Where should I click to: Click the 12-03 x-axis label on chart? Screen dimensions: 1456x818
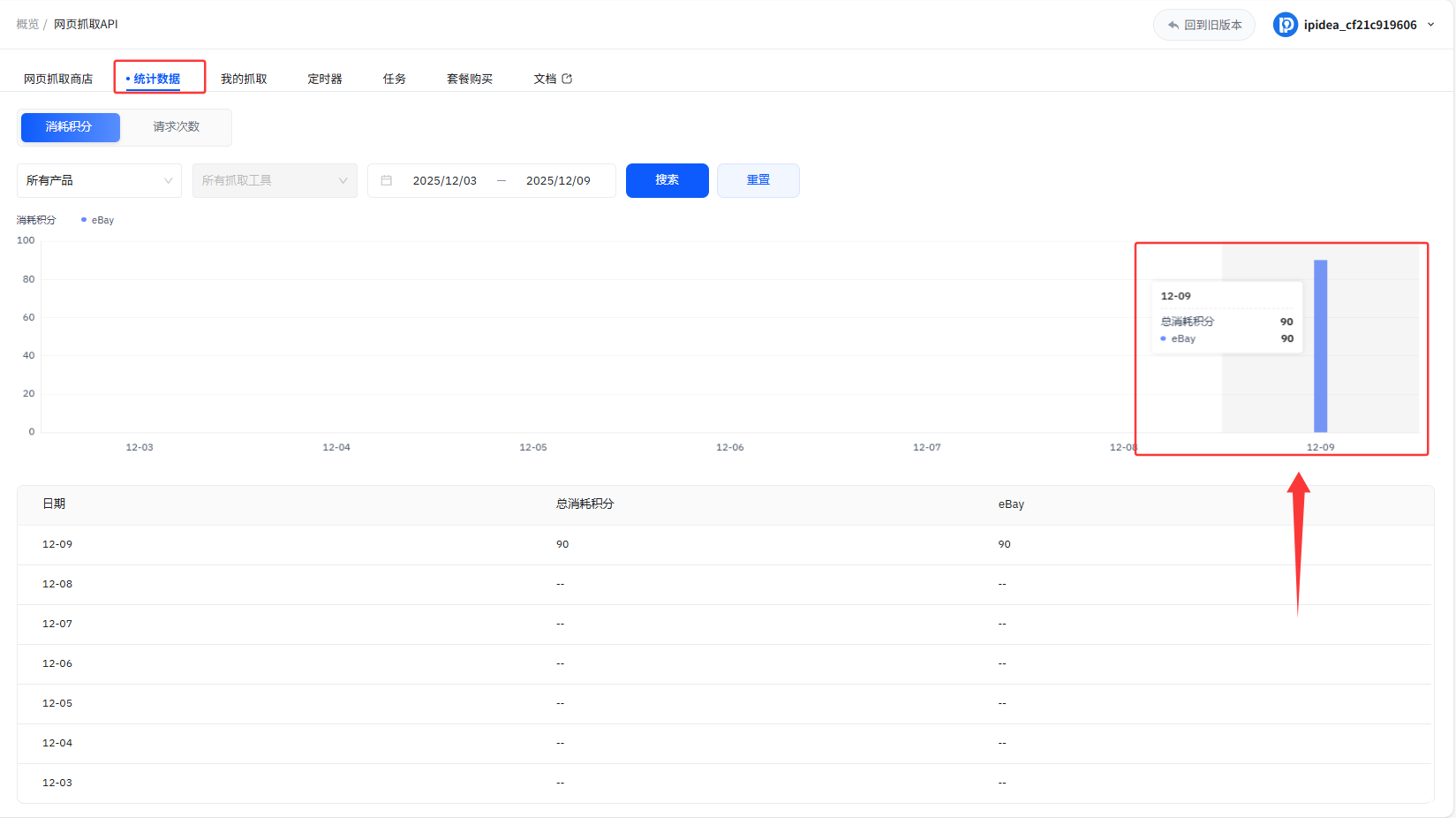140,447
